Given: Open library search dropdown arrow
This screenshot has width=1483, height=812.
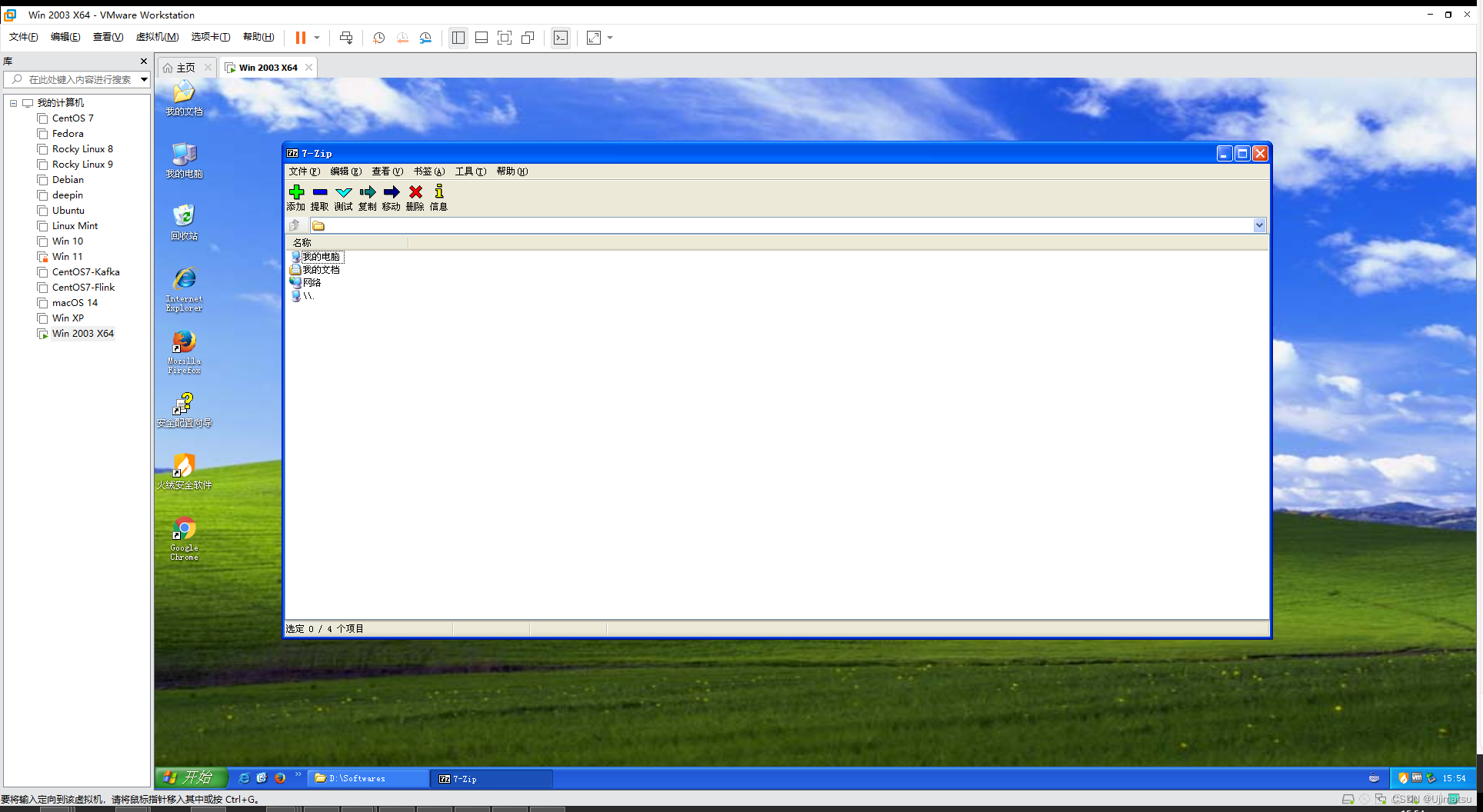Looking at the screenshot, I should 144,79.
